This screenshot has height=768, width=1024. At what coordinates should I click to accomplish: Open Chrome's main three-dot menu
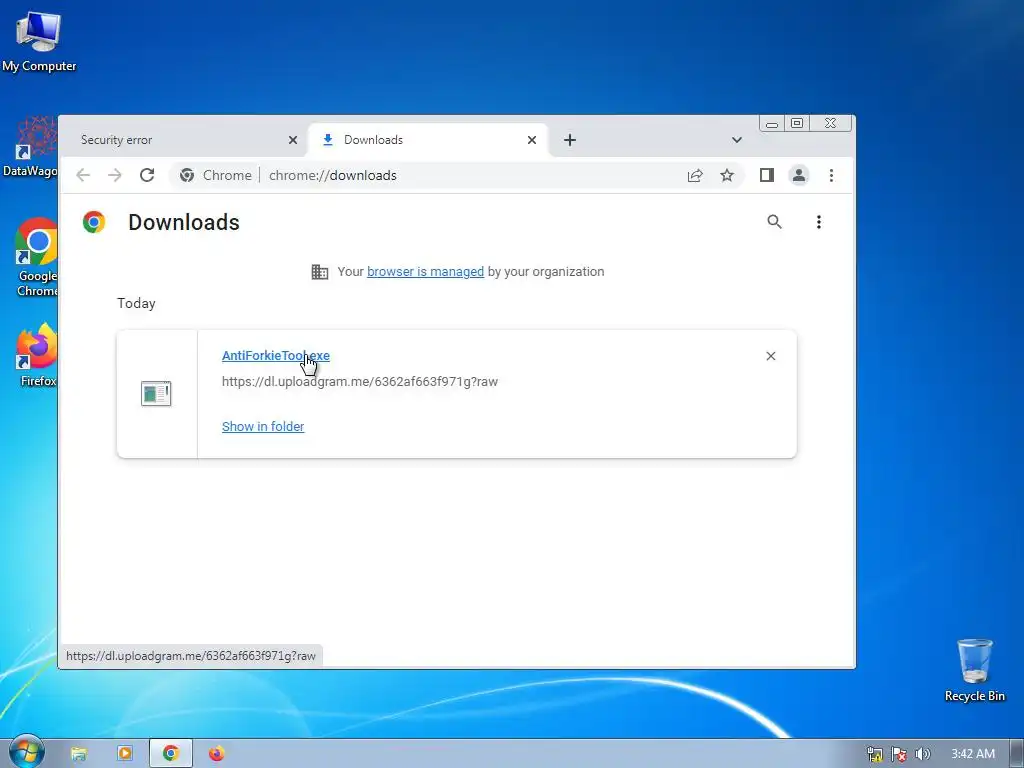[831, 175]
